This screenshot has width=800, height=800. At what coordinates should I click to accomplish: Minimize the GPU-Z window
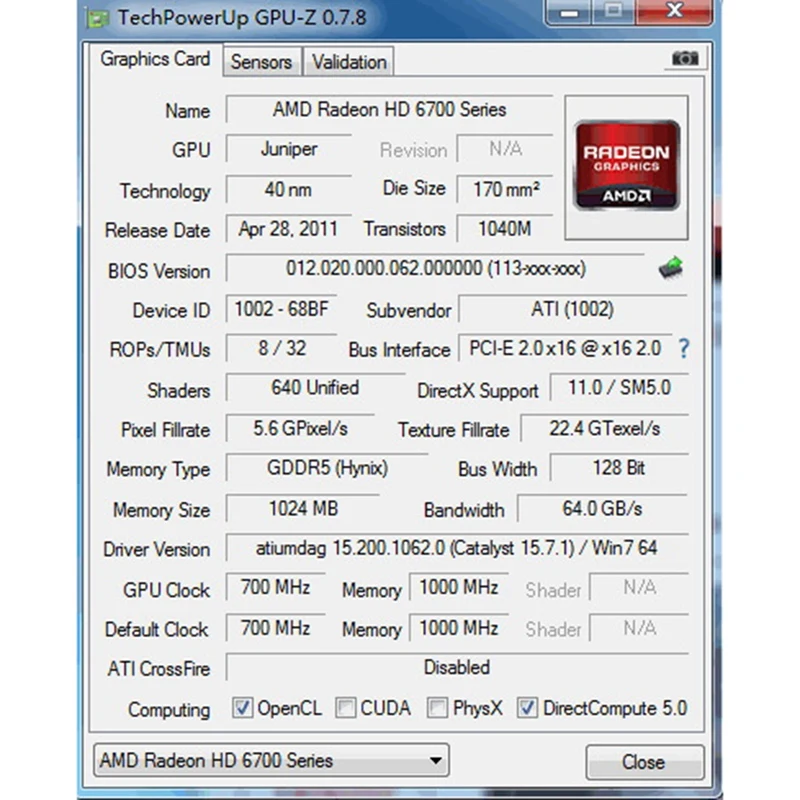[569, 11]
